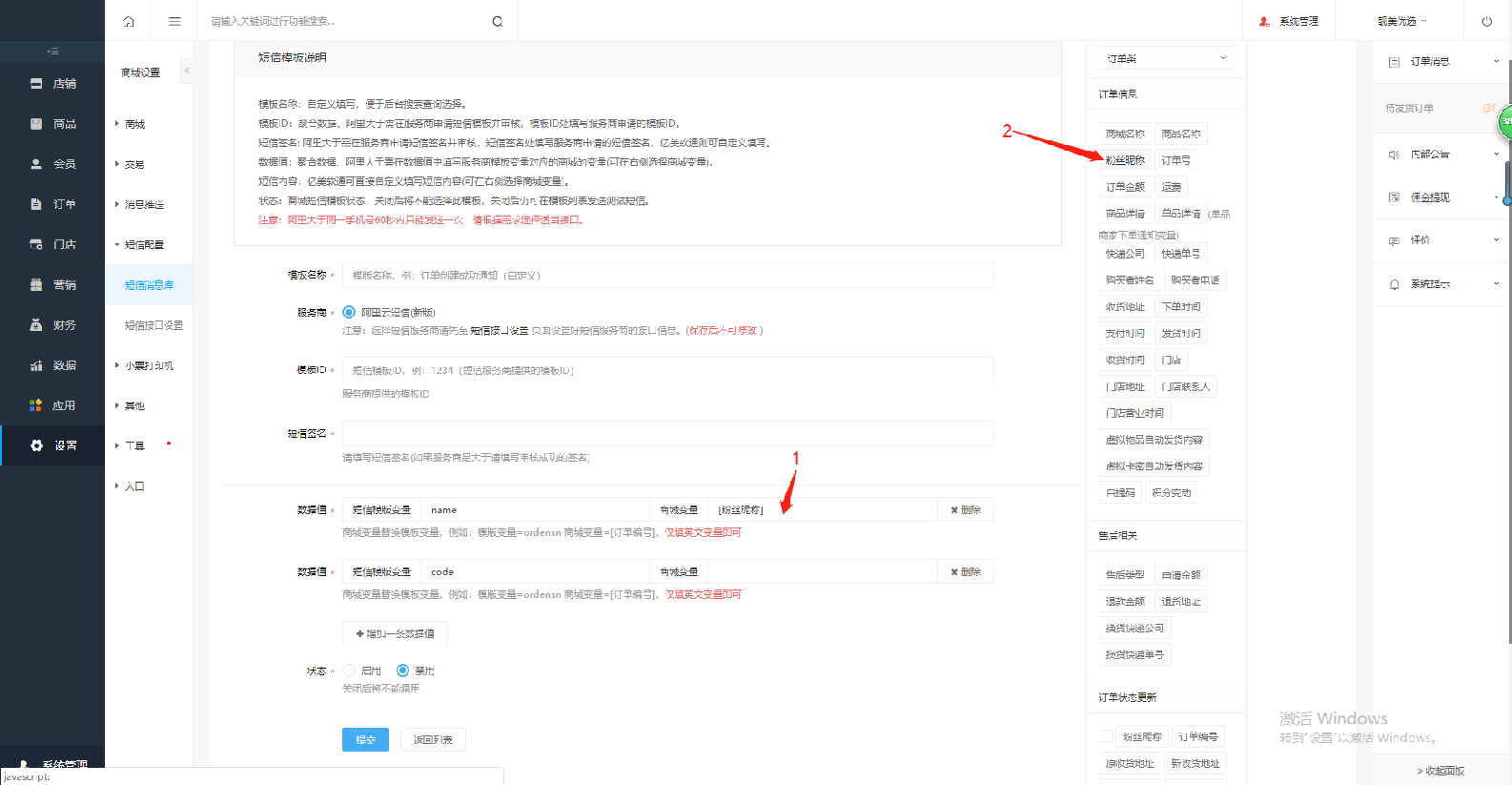Image resolution: width=1512 pixels, height=785 pixels.
Task: Expand the 订单消息 panel chevron
Action: point(1496,62)
